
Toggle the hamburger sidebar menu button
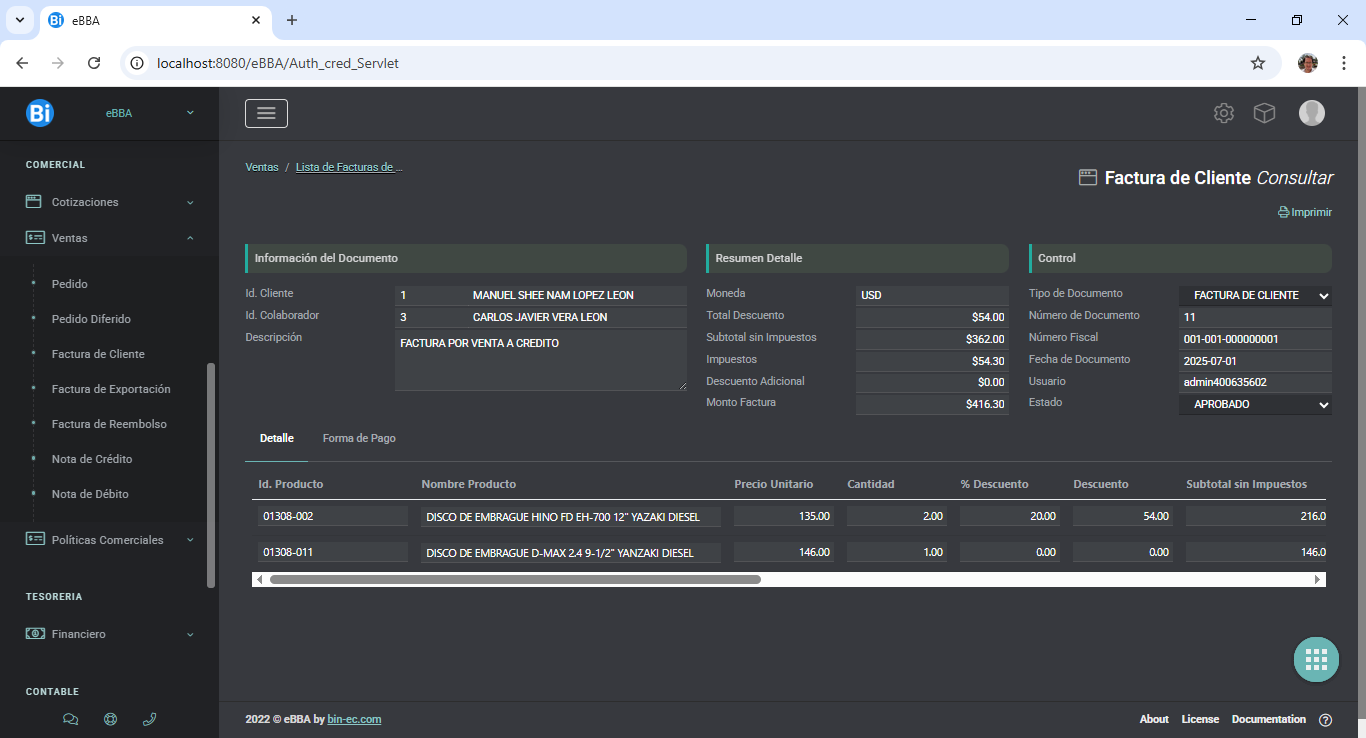tap(266, 113)
